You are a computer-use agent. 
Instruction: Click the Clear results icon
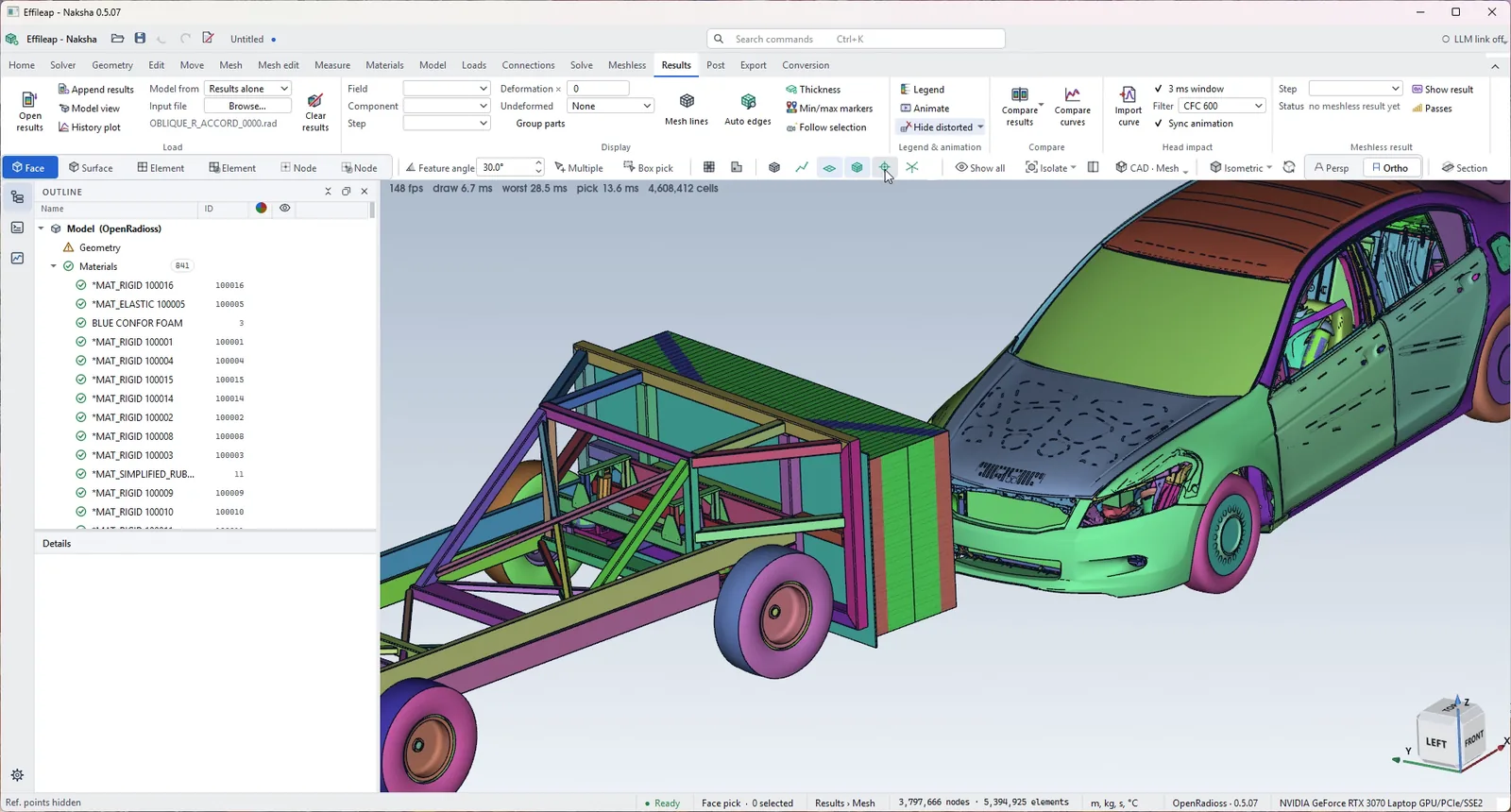(315, 101)
